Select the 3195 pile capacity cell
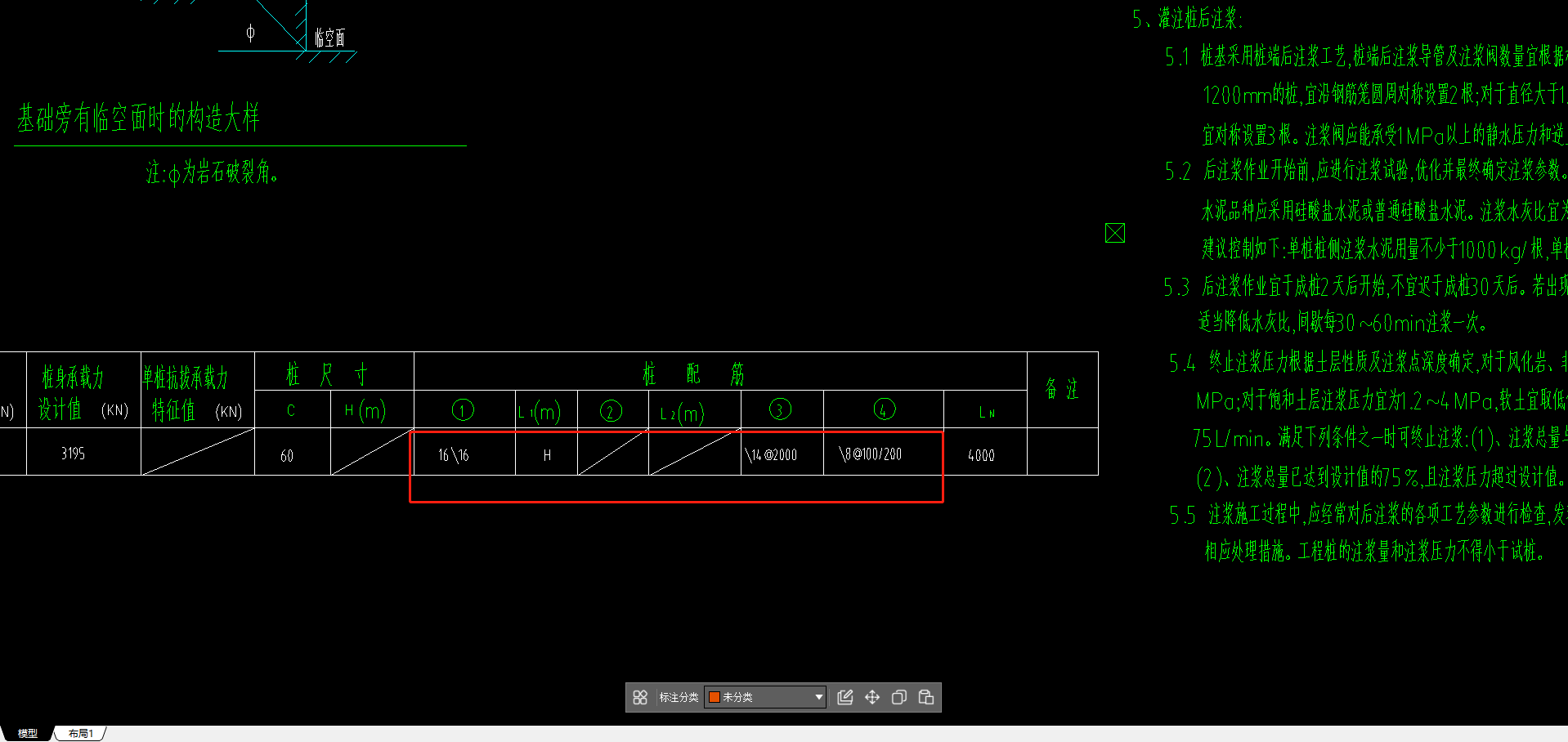This screenshot has width=1568, height=742. (73, 453)
